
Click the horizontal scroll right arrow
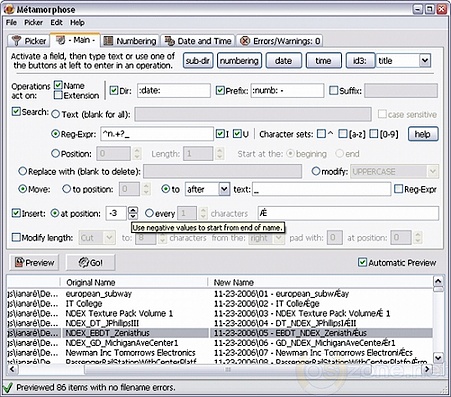tap(428, 369)
